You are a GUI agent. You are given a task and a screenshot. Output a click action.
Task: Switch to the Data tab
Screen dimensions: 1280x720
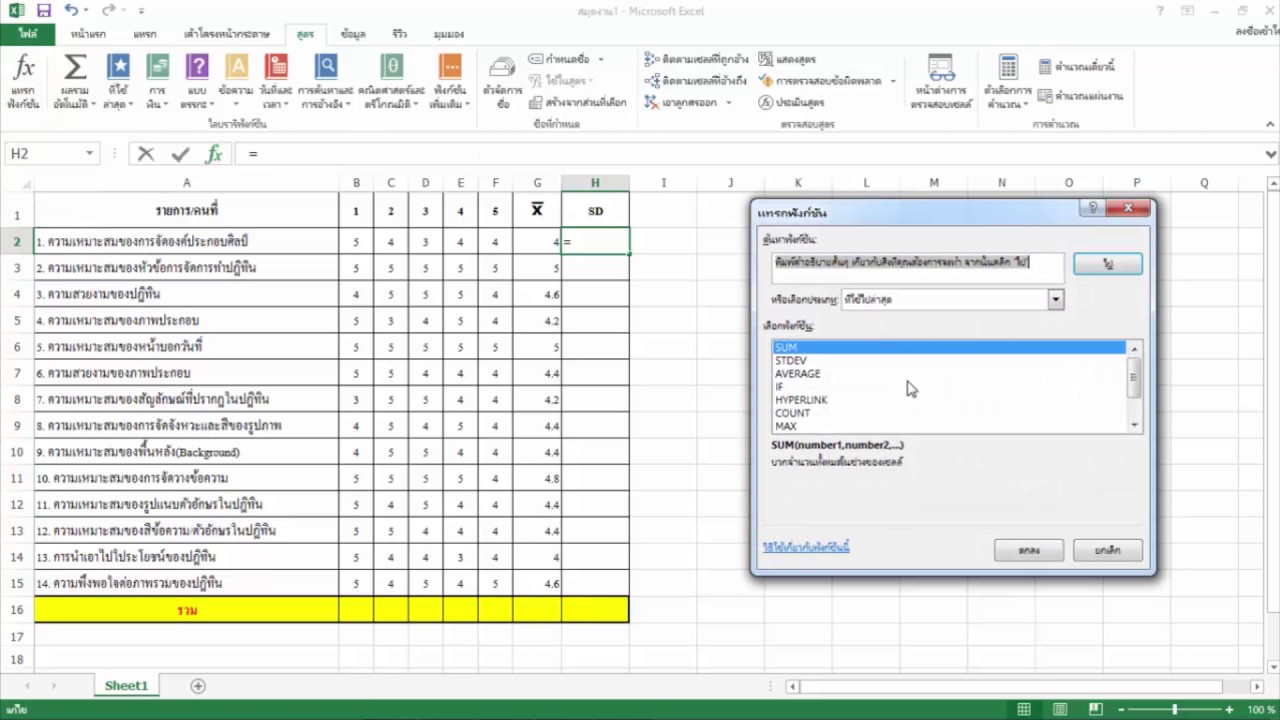[352, 34]
